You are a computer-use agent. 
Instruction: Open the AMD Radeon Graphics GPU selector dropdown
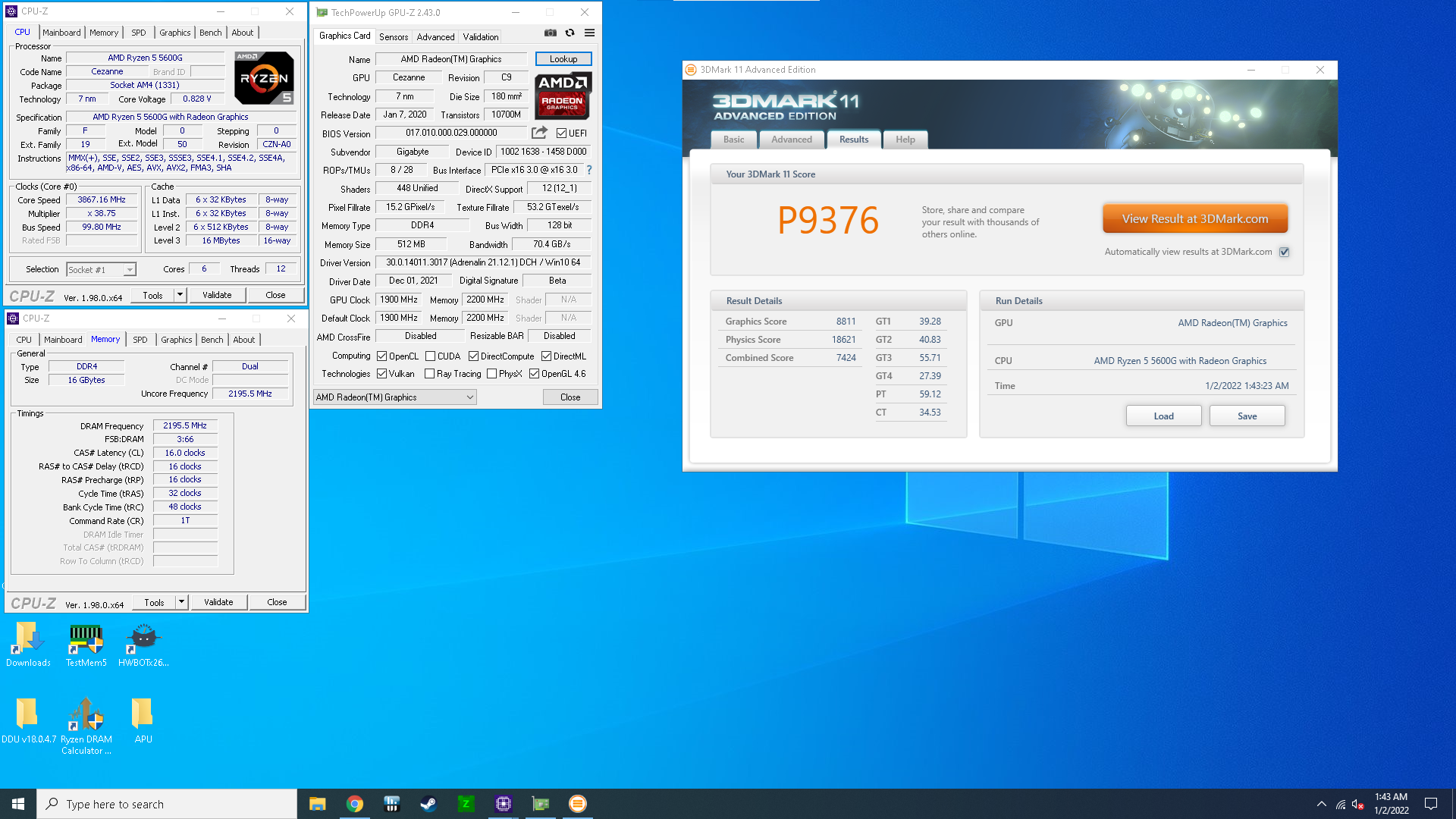pyautogui.click(x=394, y=397)
